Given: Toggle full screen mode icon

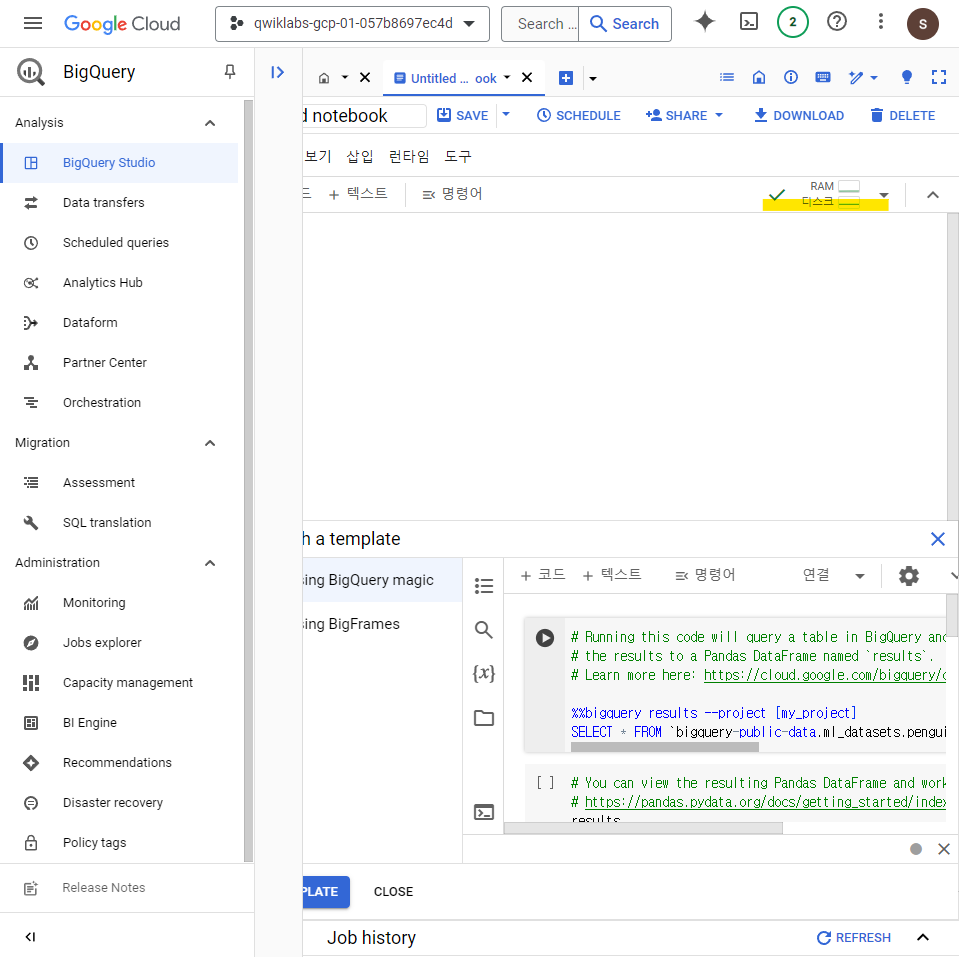Looking at the screenshot, I should (939, 78).
